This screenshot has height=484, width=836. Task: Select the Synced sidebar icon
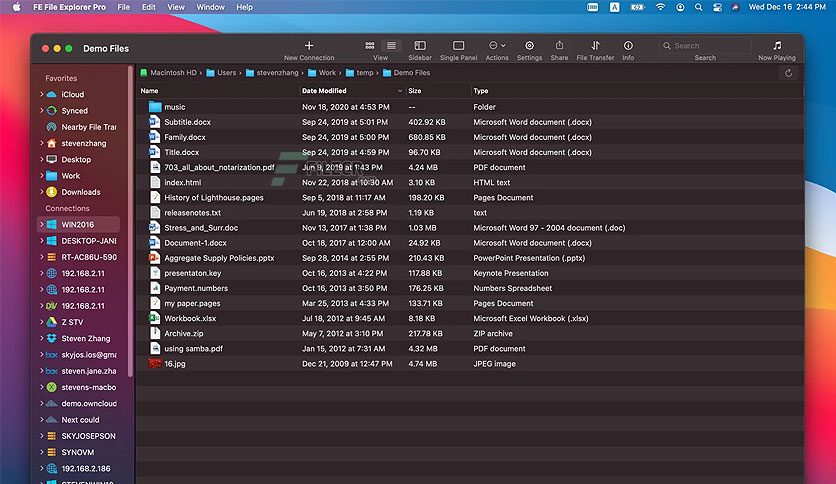(x=52, y=111)
